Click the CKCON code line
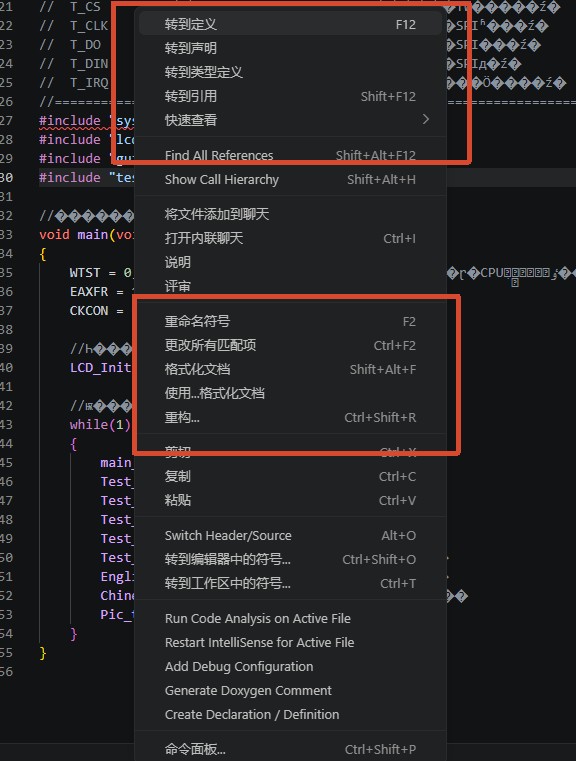 click(97, 311)
